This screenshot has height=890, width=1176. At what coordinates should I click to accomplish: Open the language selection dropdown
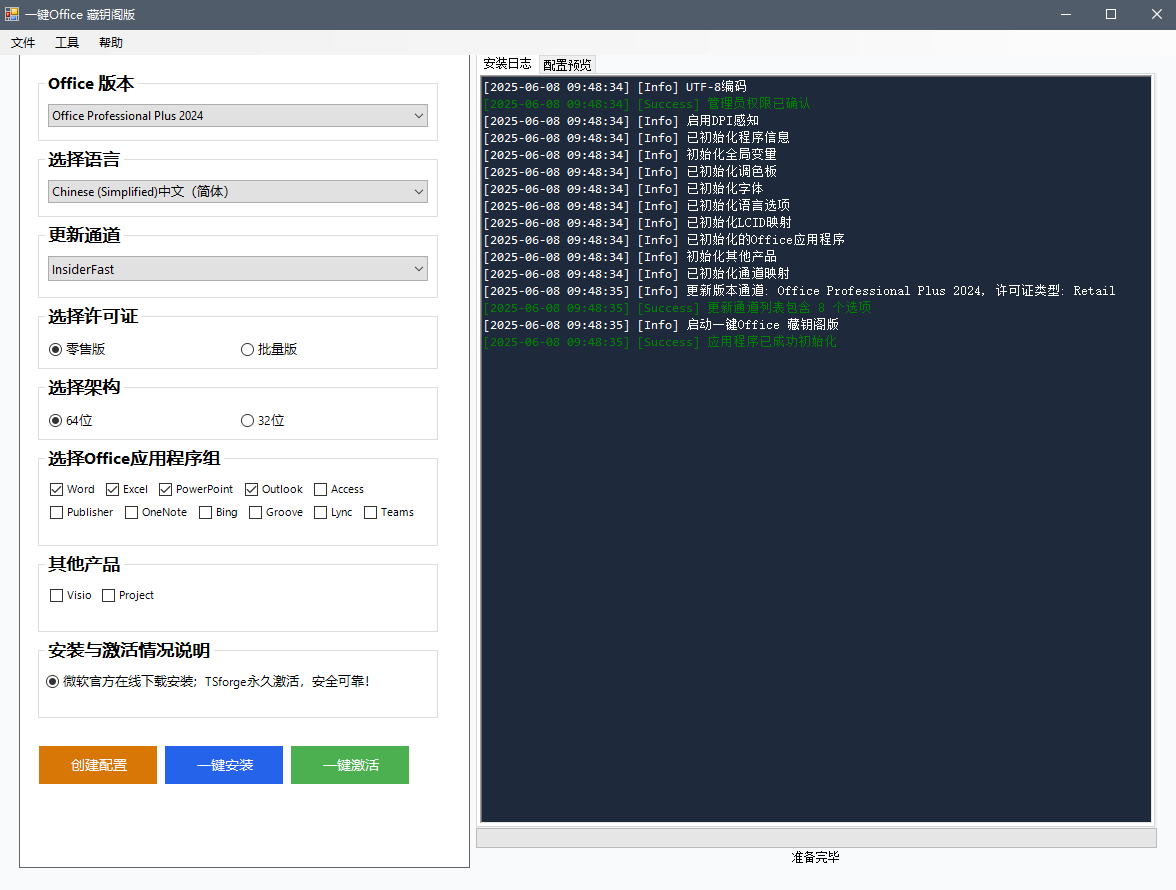click(238, 191)
